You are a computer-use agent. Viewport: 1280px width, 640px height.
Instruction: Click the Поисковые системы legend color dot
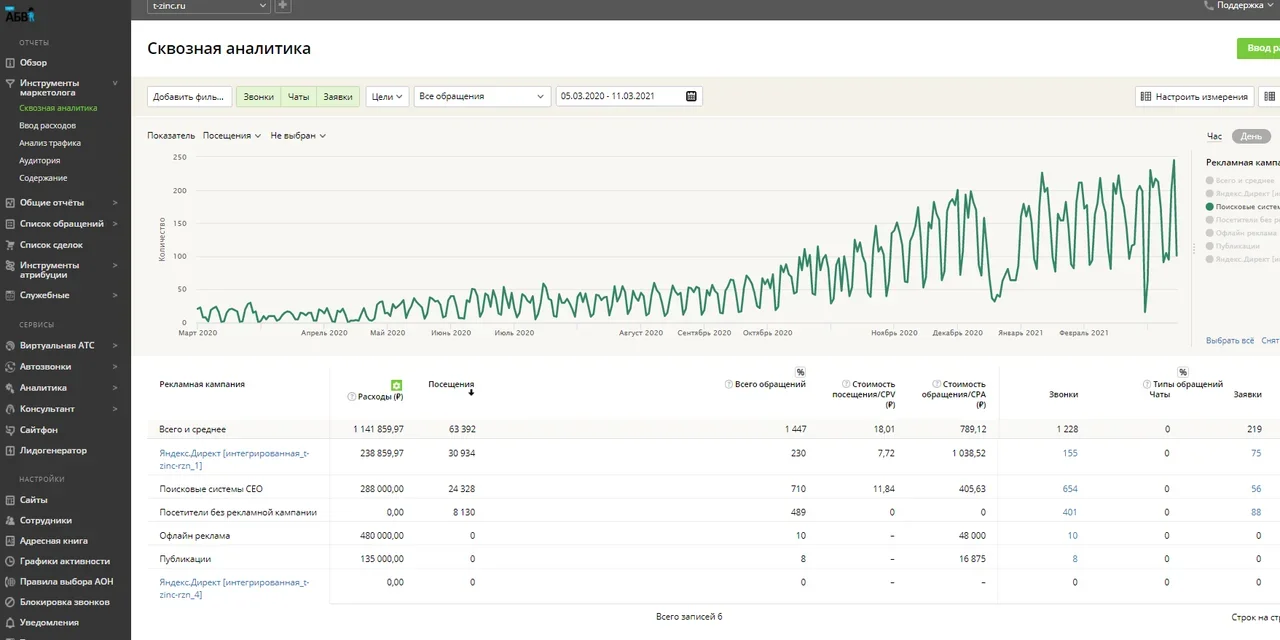[x=1211, y=207]
